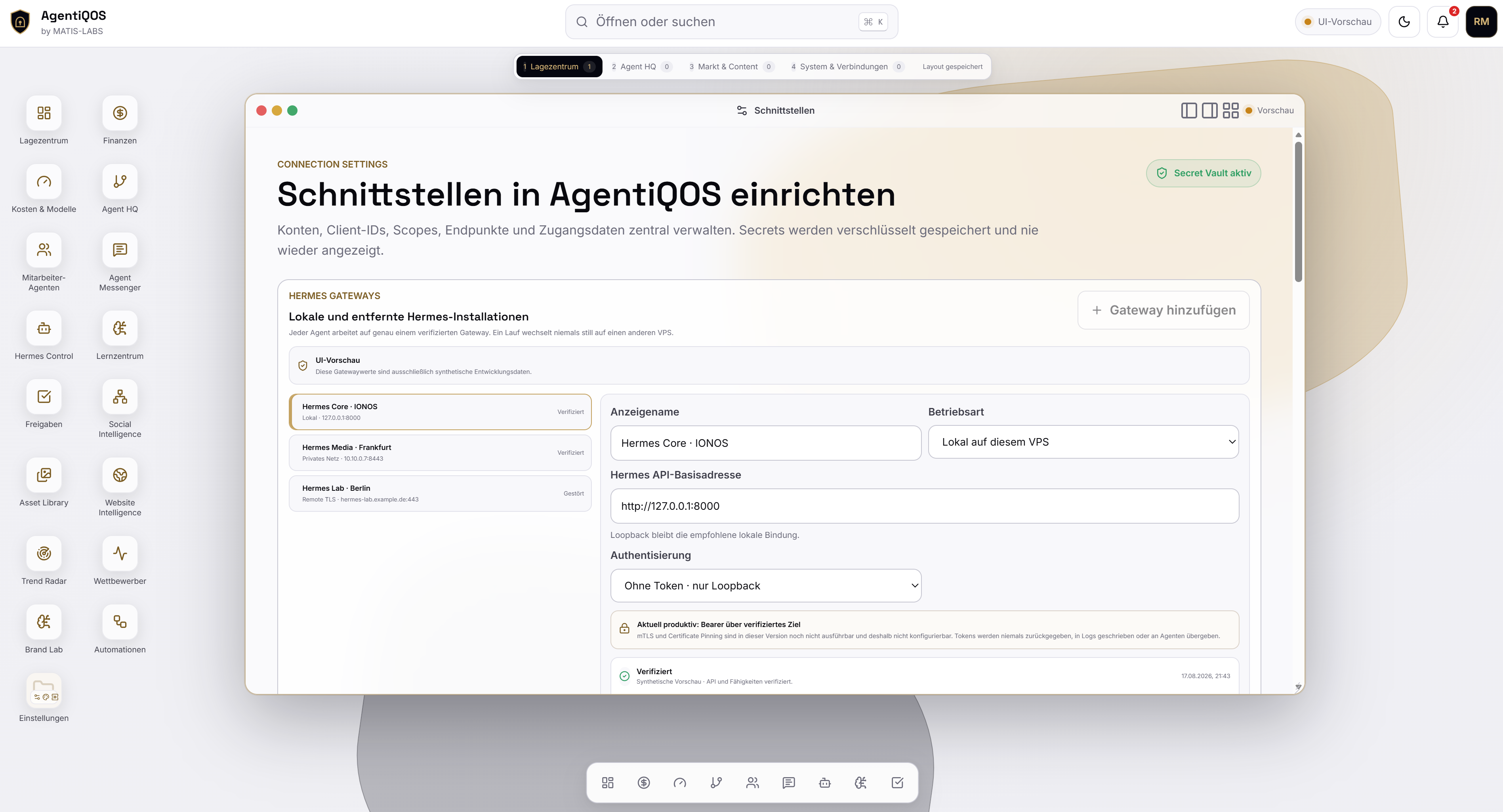Click dock Lagezentrum grid icon
The width and height of the screenshot is (1503, 812).
pyautogui.click(x=607, y=783)
